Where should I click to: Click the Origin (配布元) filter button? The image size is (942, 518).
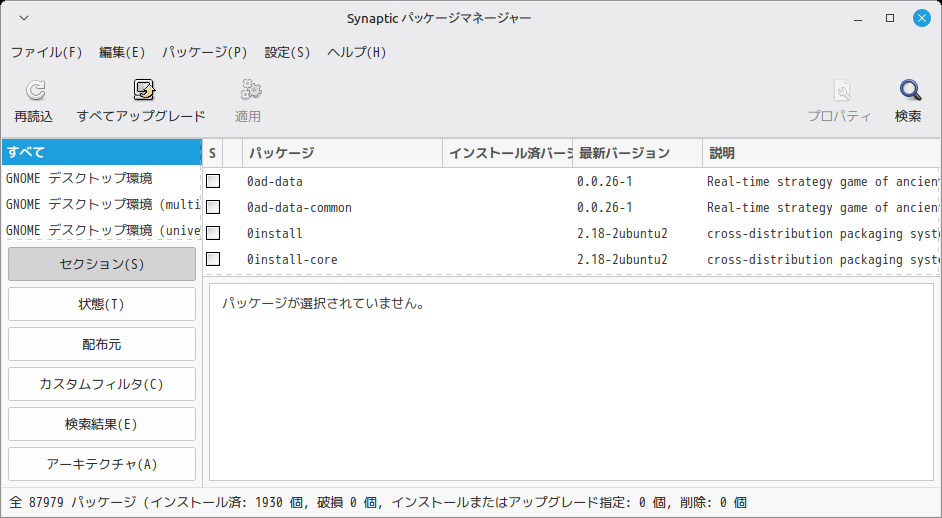pyautogui.click(x=102, y=344)
